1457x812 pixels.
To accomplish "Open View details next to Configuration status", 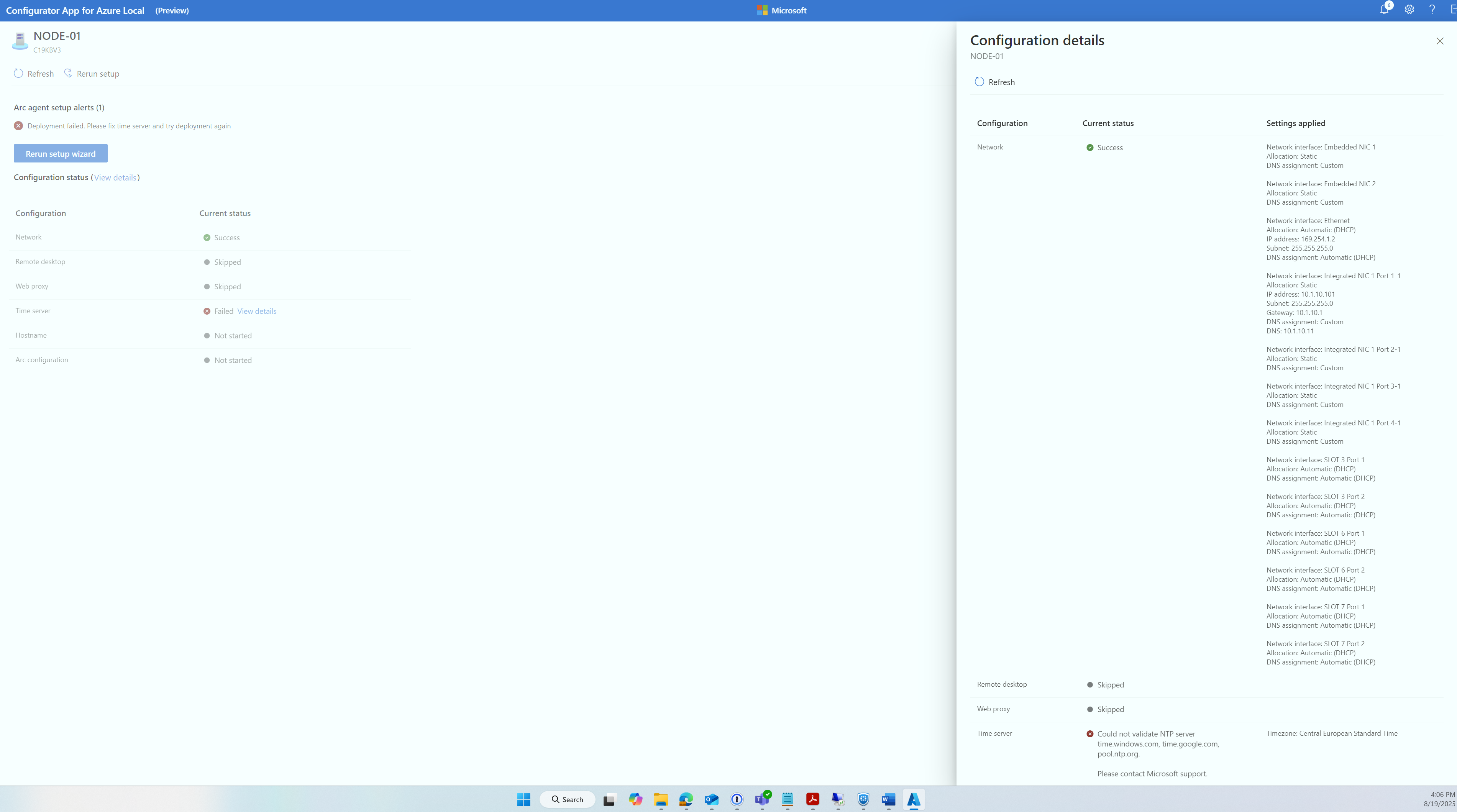I will click(115, 177).
